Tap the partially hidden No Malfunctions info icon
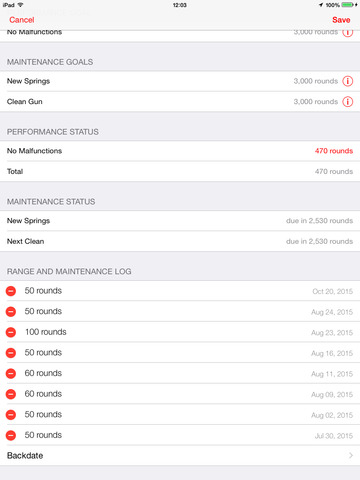360x480 pixels. click(348, 33)
